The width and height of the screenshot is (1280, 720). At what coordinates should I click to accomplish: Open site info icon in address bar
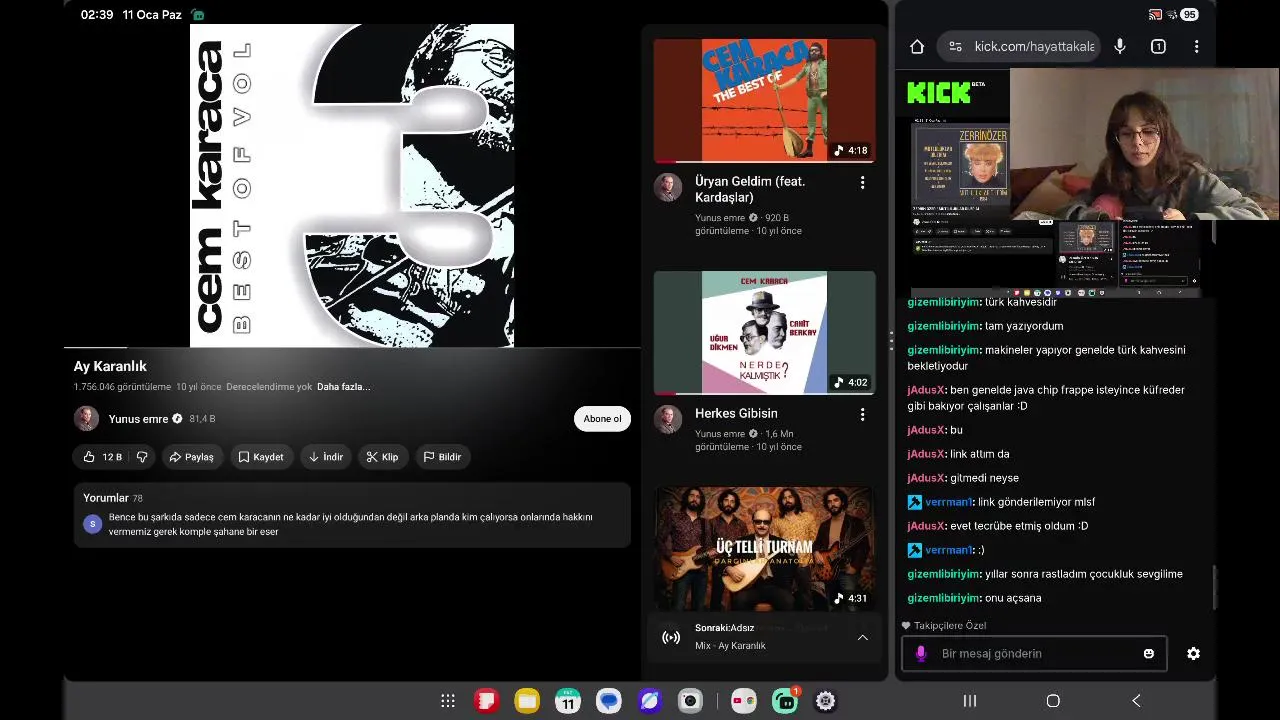click(955, 46)
